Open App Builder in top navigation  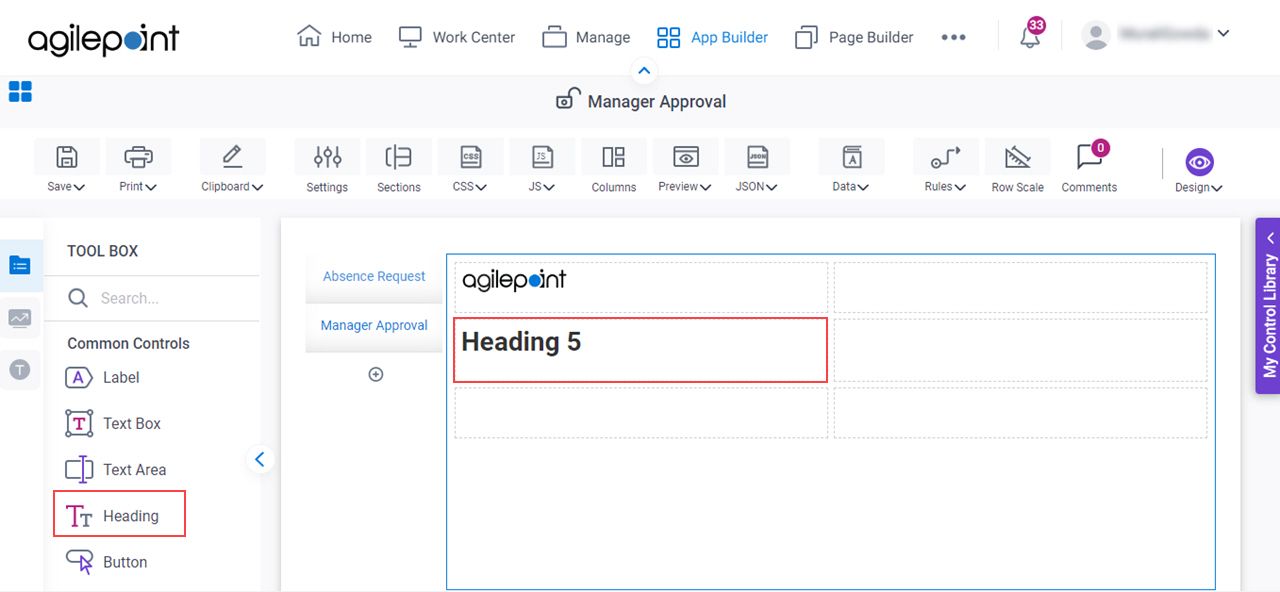712,37
